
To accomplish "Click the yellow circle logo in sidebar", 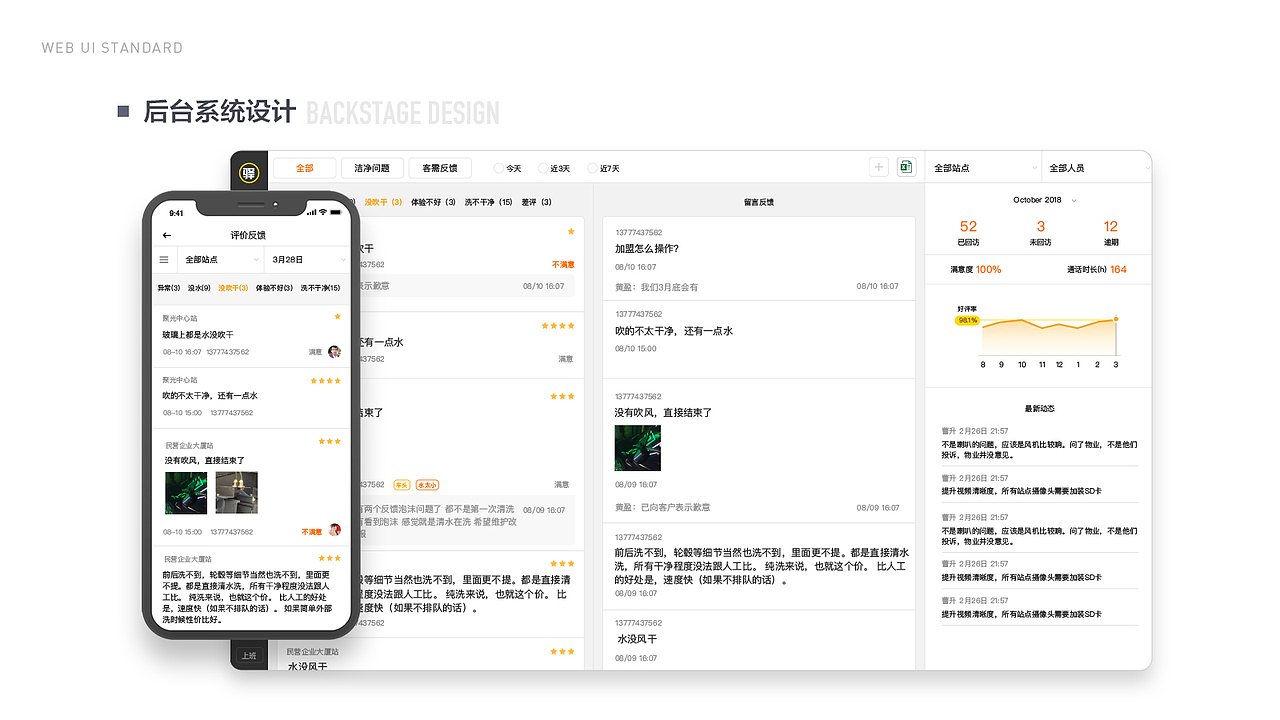I will (x=249, y=172).
